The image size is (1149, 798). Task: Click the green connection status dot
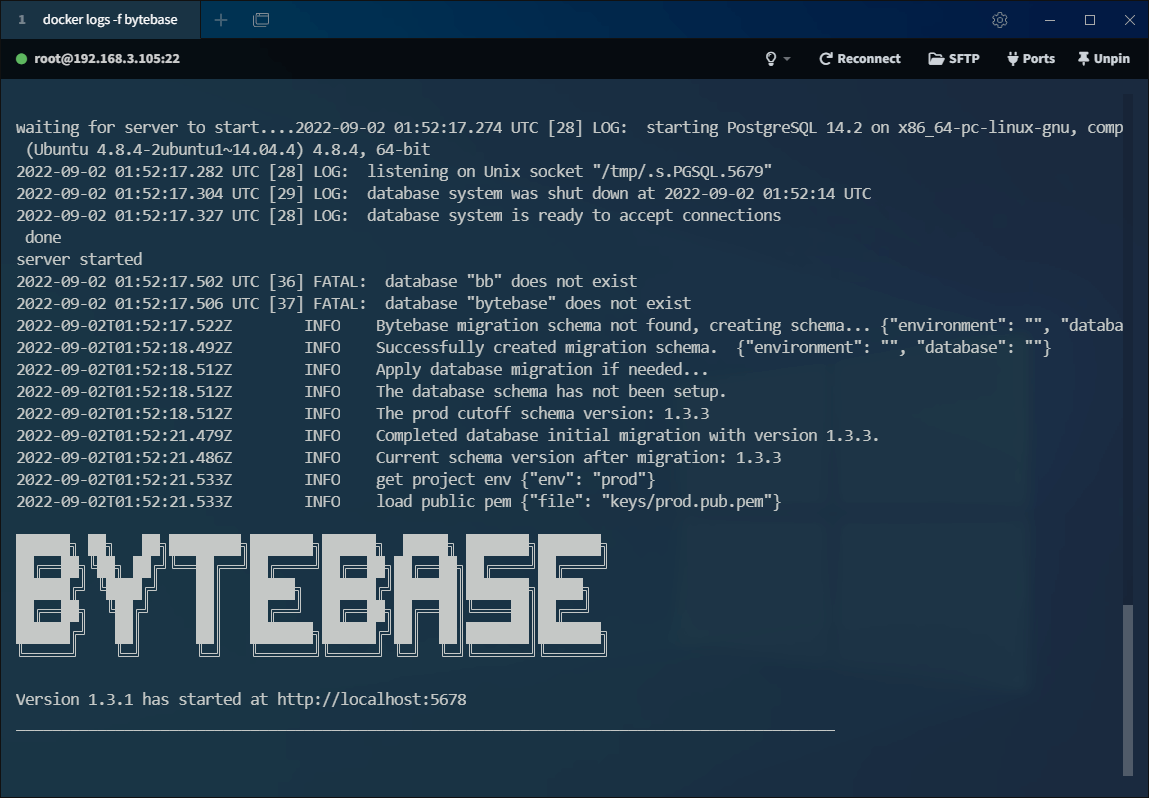[21, 59]
